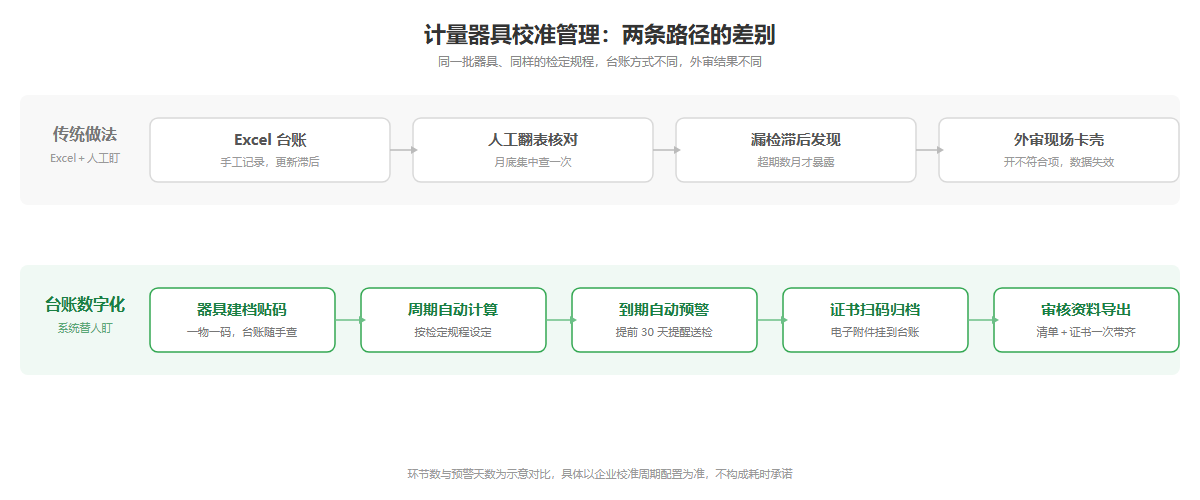Click the text 手工记录，更新滞后

click(270, 162)
